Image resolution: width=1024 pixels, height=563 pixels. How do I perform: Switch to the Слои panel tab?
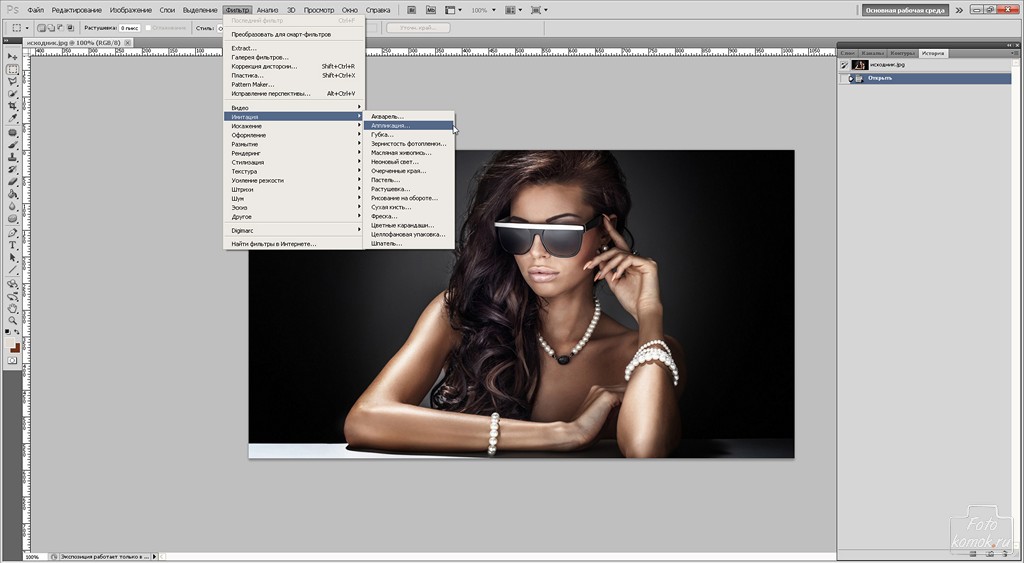[x=848, y=53]
